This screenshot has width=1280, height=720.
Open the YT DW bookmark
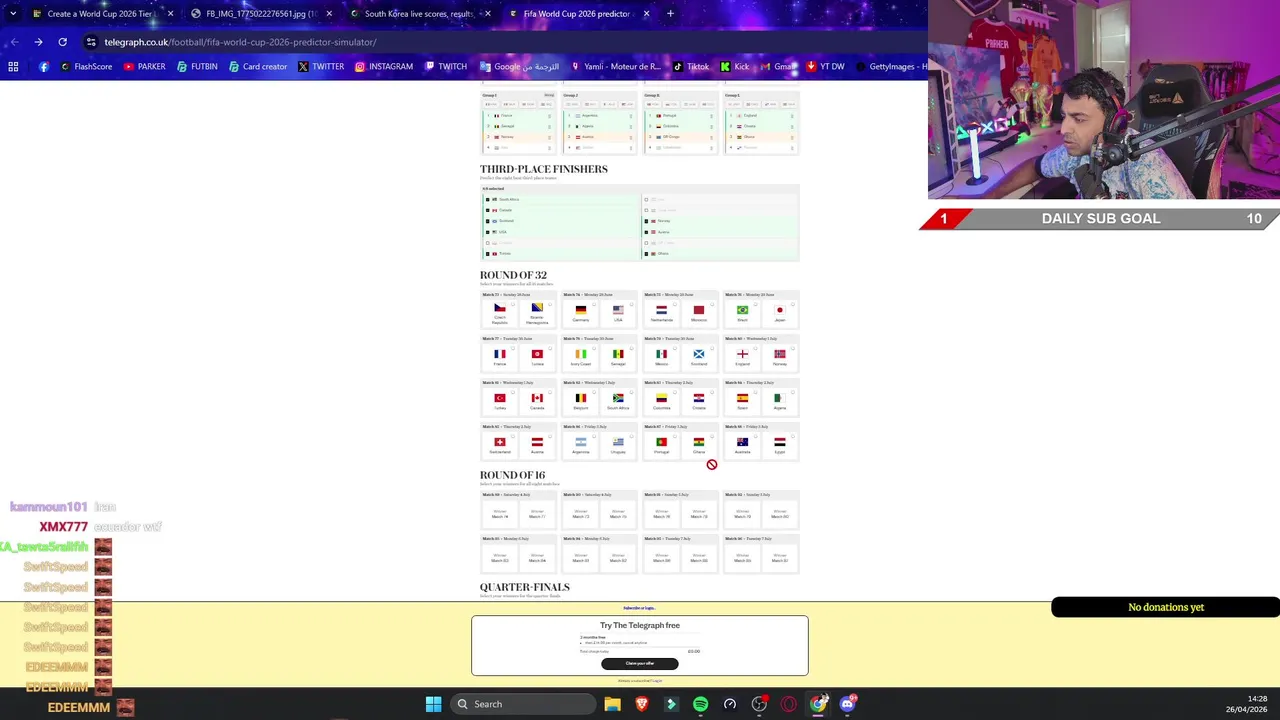[824, 66]
